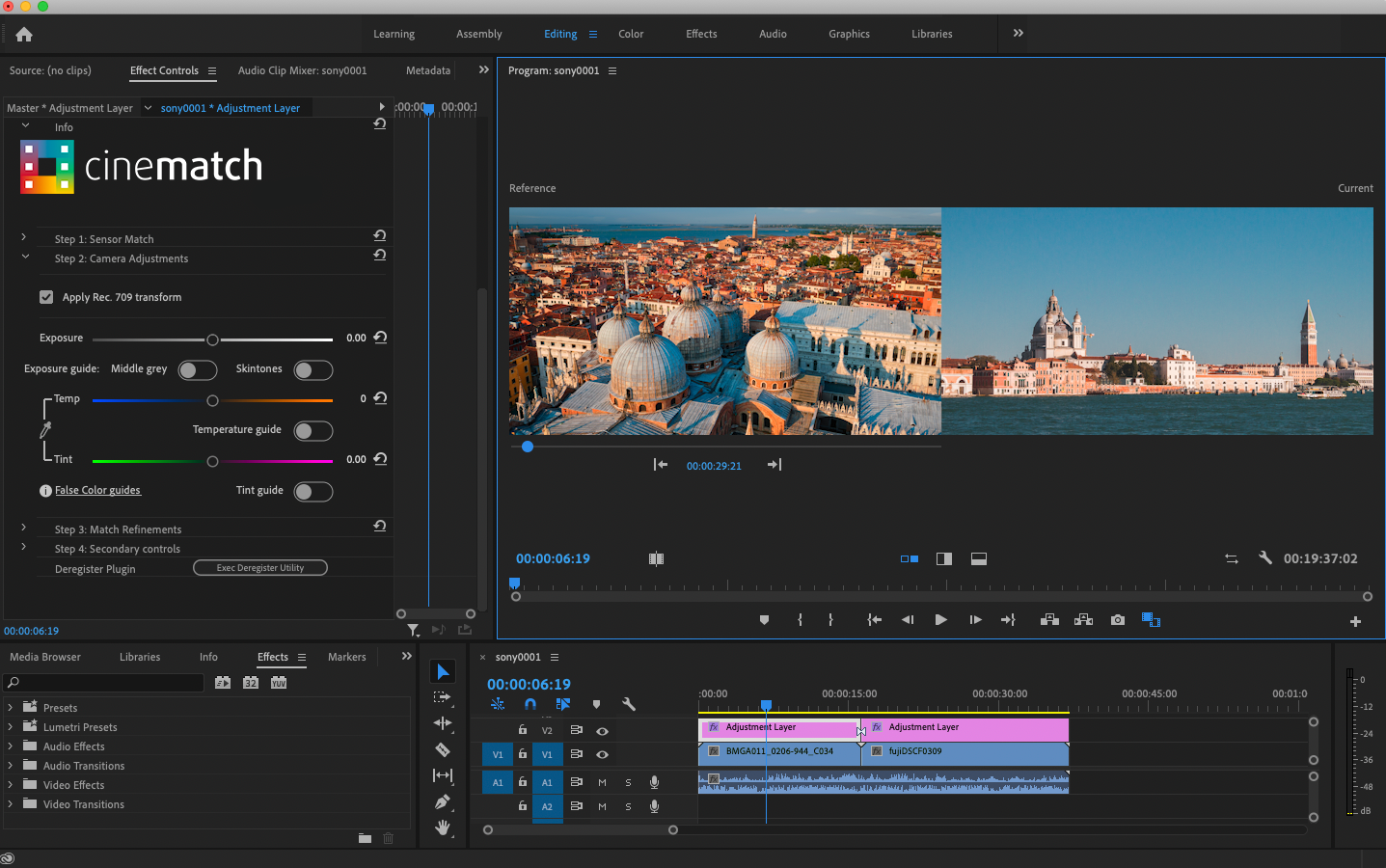Step forward one frame
This screenshot has height=868, width=1386.
pos(975,620)
